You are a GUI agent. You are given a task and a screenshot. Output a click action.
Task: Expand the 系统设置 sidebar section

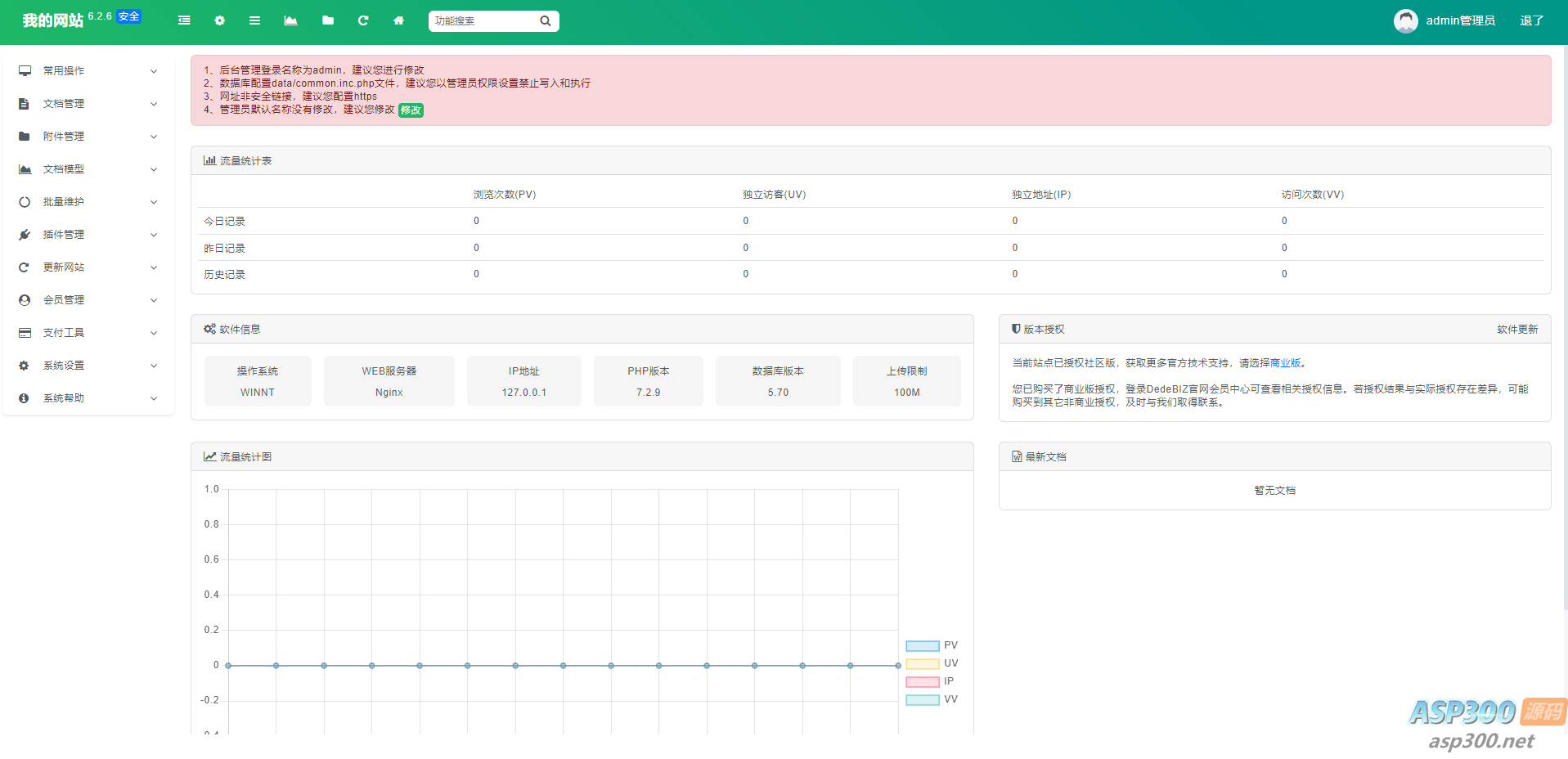(x=88, y=366)
